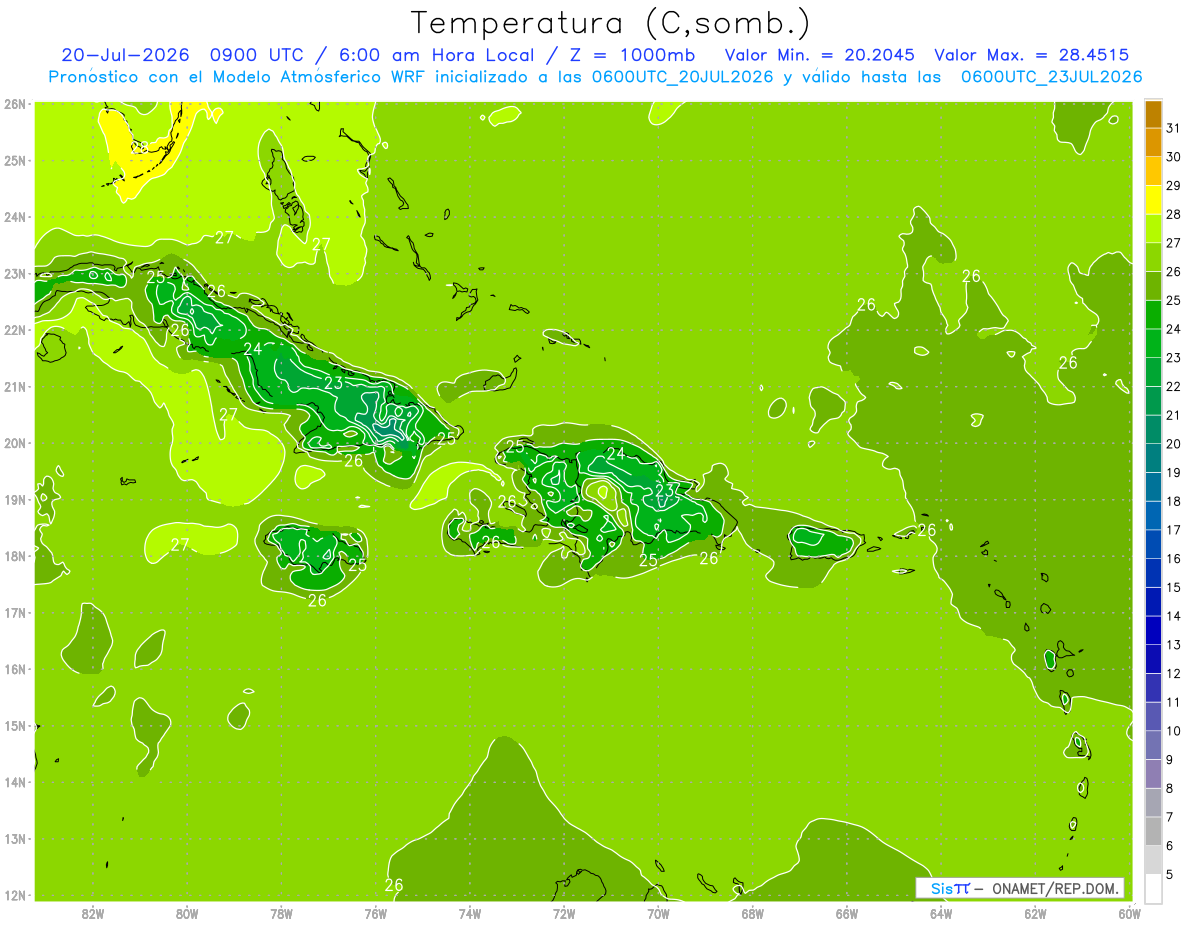Click the '23N' latitude axis label
This screenshot has width=1200, height=927.
pyautogui.click(x=15, y=273)
